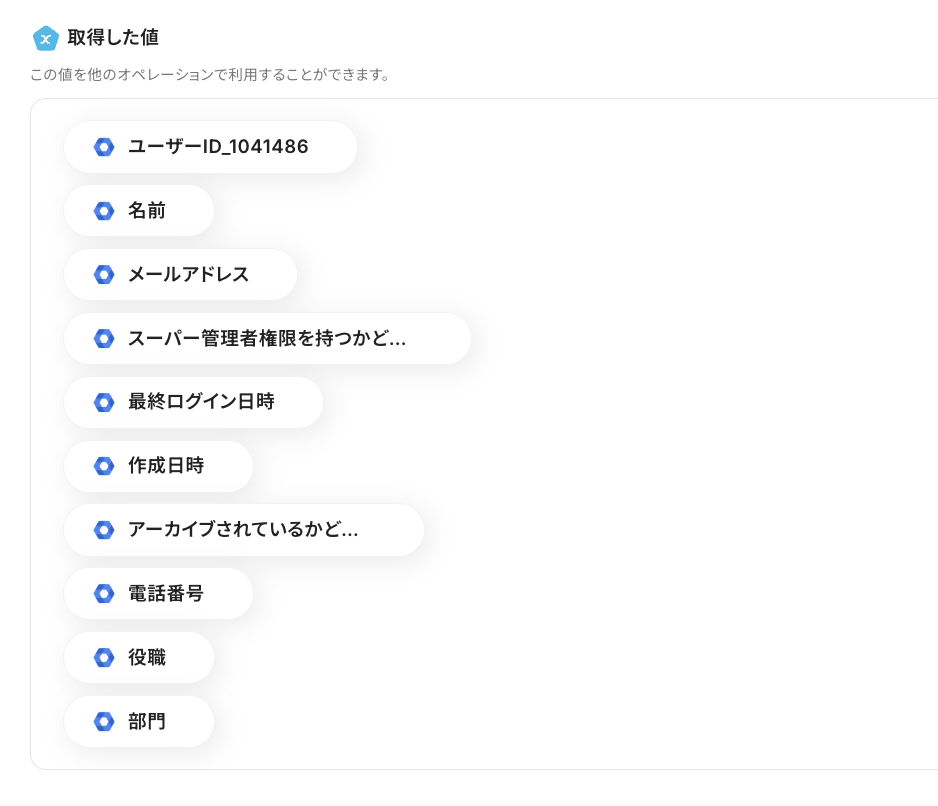938x806 pixels.
Task: Click the 取得した値 section heading
Action: click(x=113, y=38)
